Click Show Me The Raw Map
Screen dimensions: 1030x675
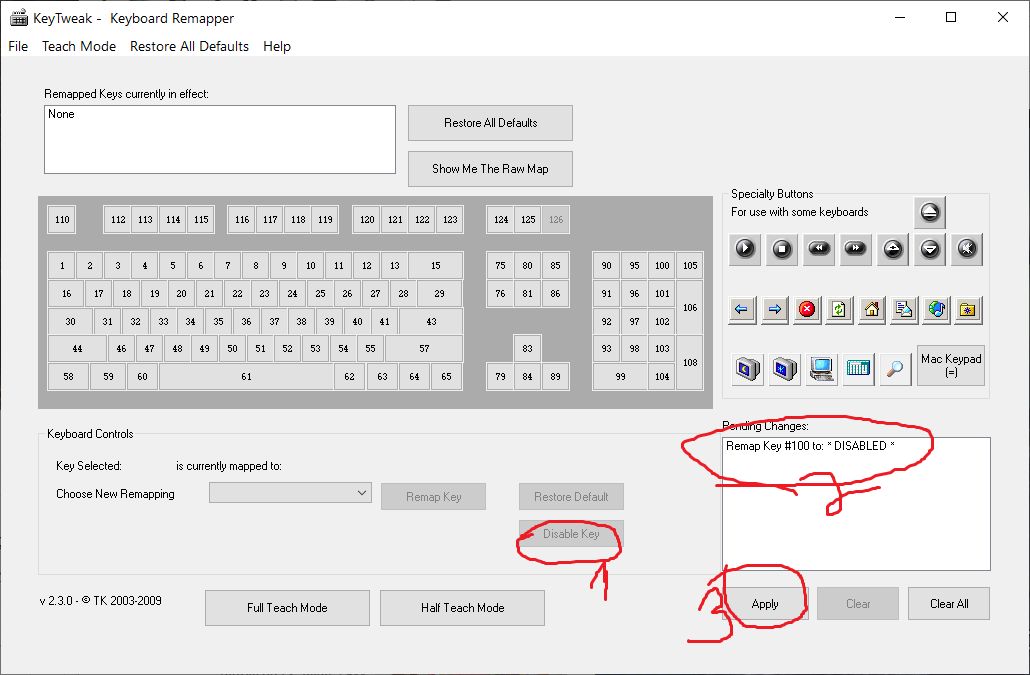coord(490,169)
